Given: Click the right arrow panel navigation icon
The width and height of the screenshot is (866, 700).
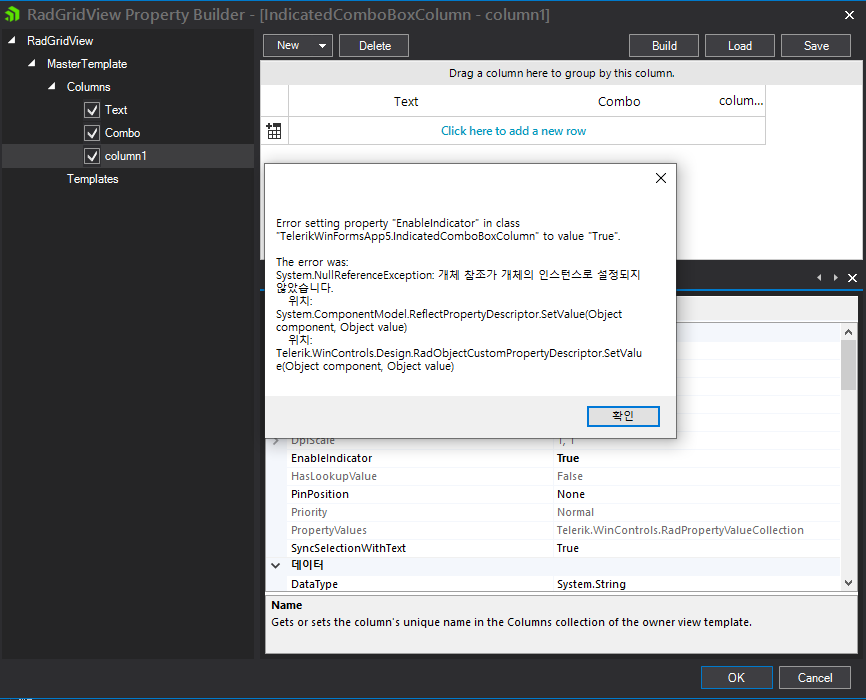Looking at the screenshot, I should (836, 277).
